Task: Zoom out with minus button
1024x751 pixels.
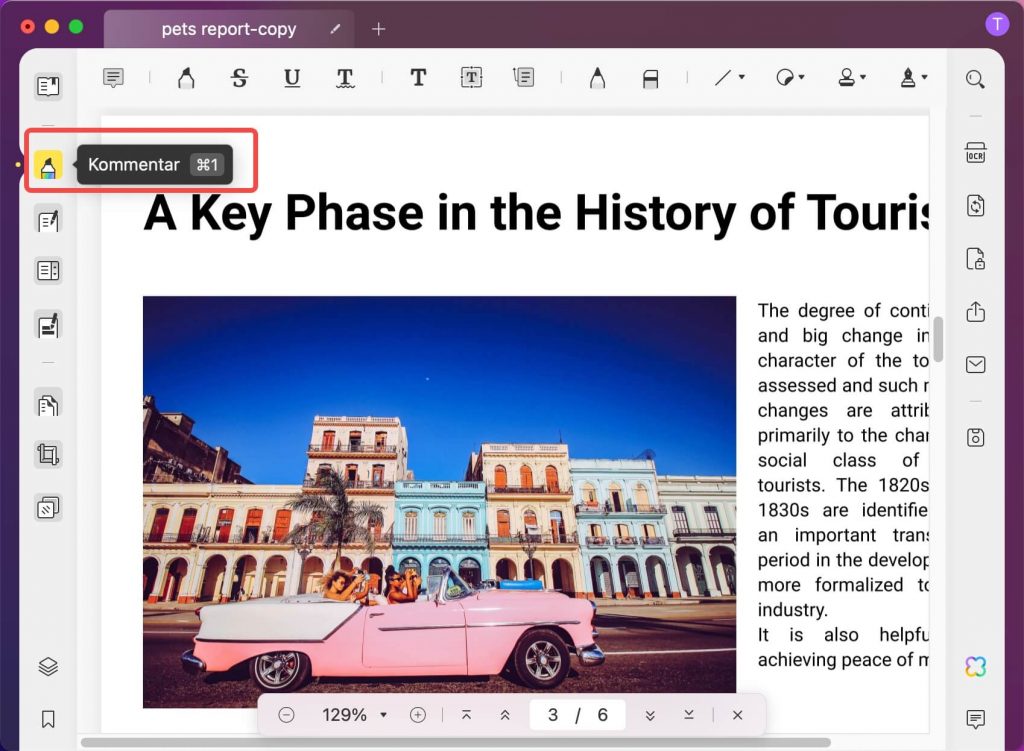Action: click(x=286, y=715)
